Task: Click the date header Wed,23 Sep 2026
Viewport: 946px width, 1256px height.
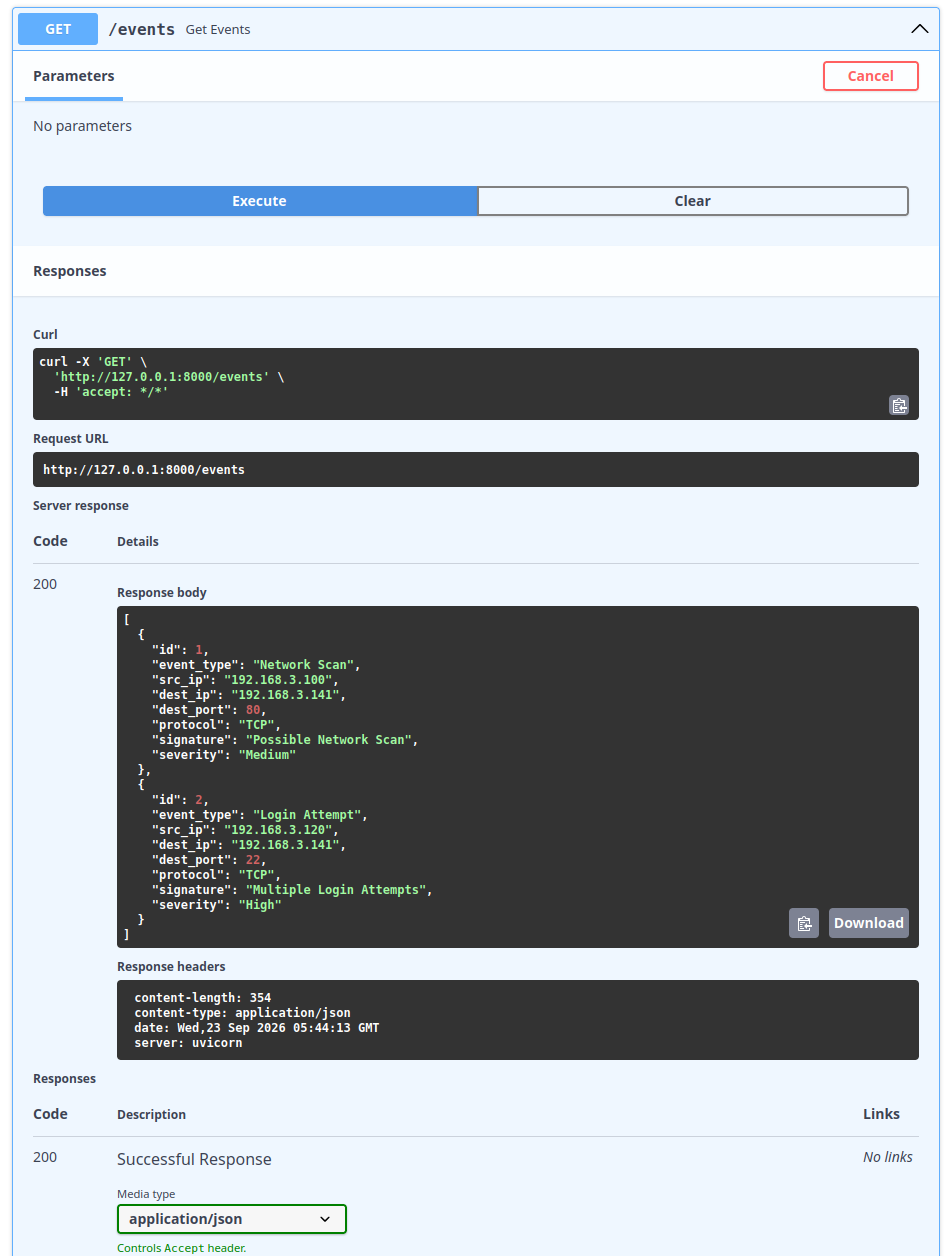Action: tap(257, 1028)
